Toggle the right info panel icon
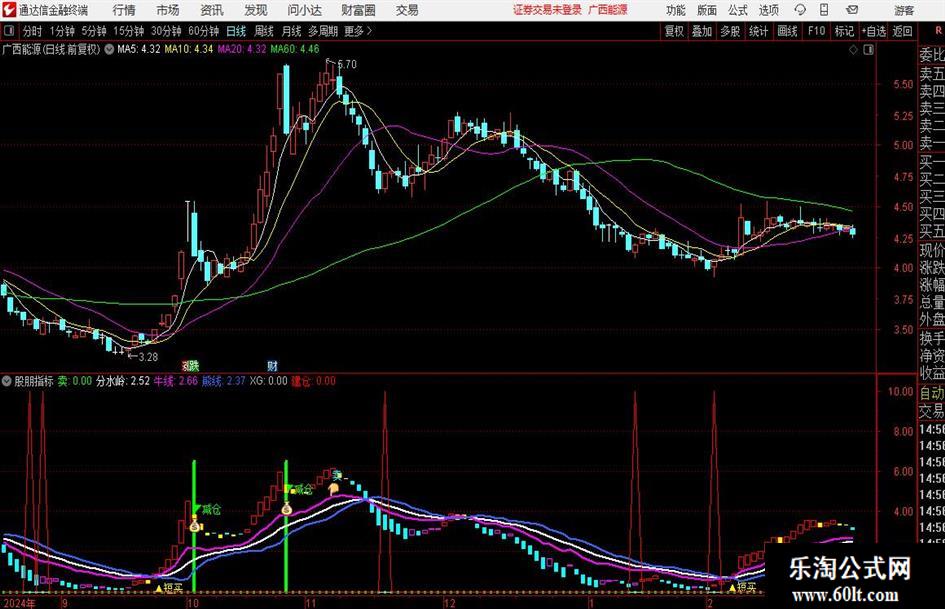The width and height of the screenshot is (945, 609). coord(868,50)
